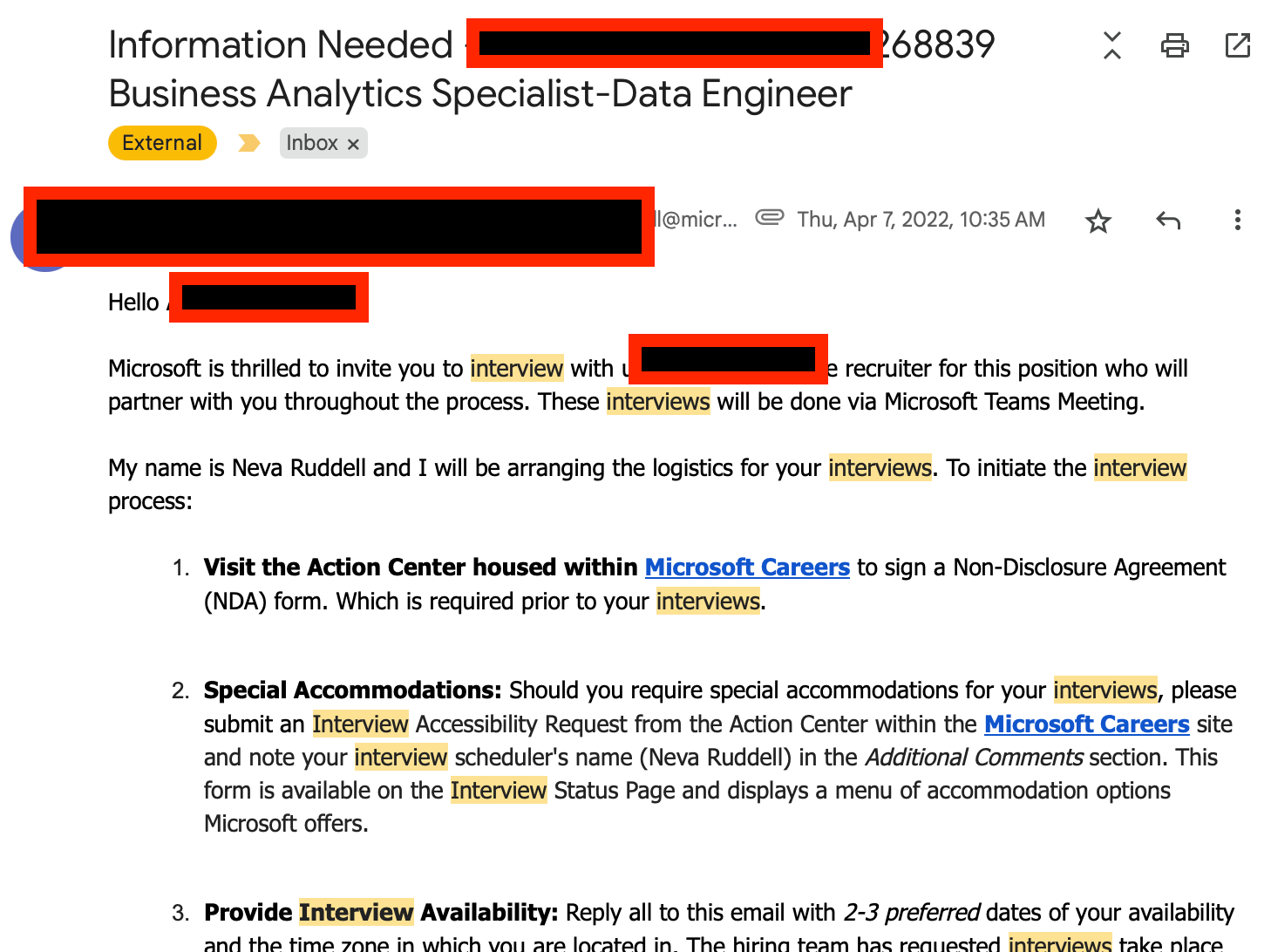1271x952 pixels.
Task: Click the Thu, Apr 7, 2022 timestamp
Action: [921, 220]
